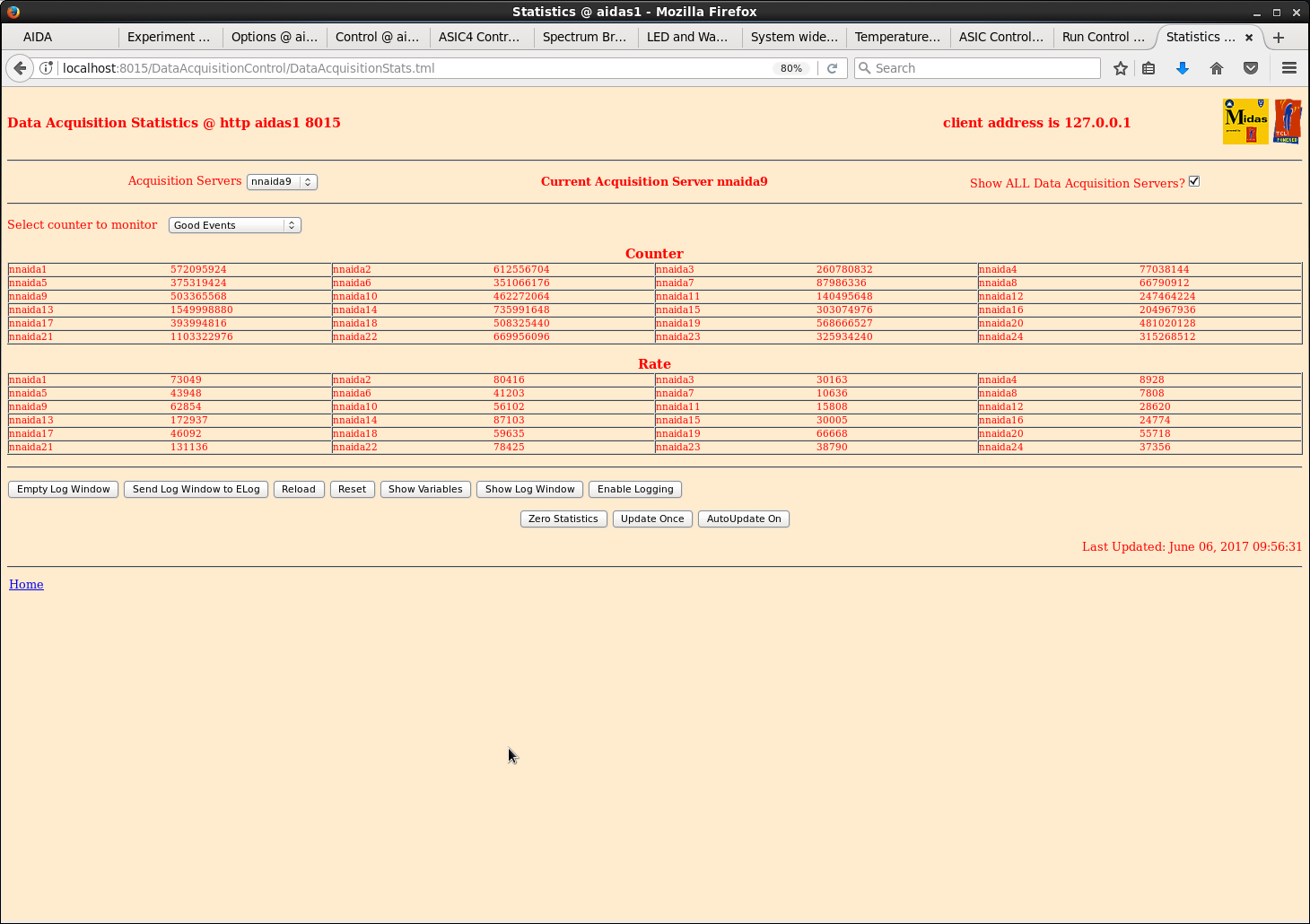Open the Pocket icon in toolbar
1310x924 pixels.
point(1250,68)
